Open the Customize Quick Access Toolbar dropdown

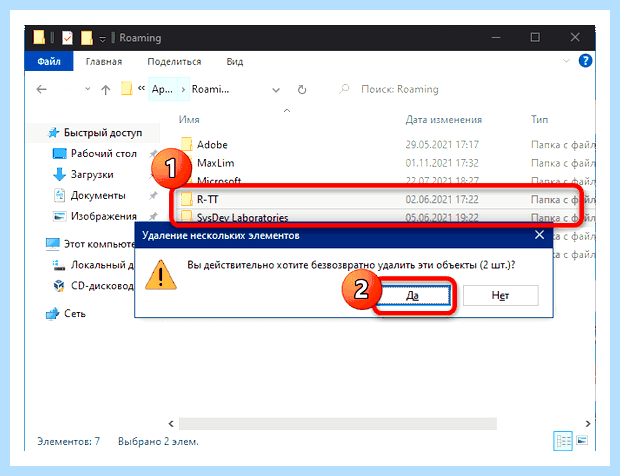[102, 38]
